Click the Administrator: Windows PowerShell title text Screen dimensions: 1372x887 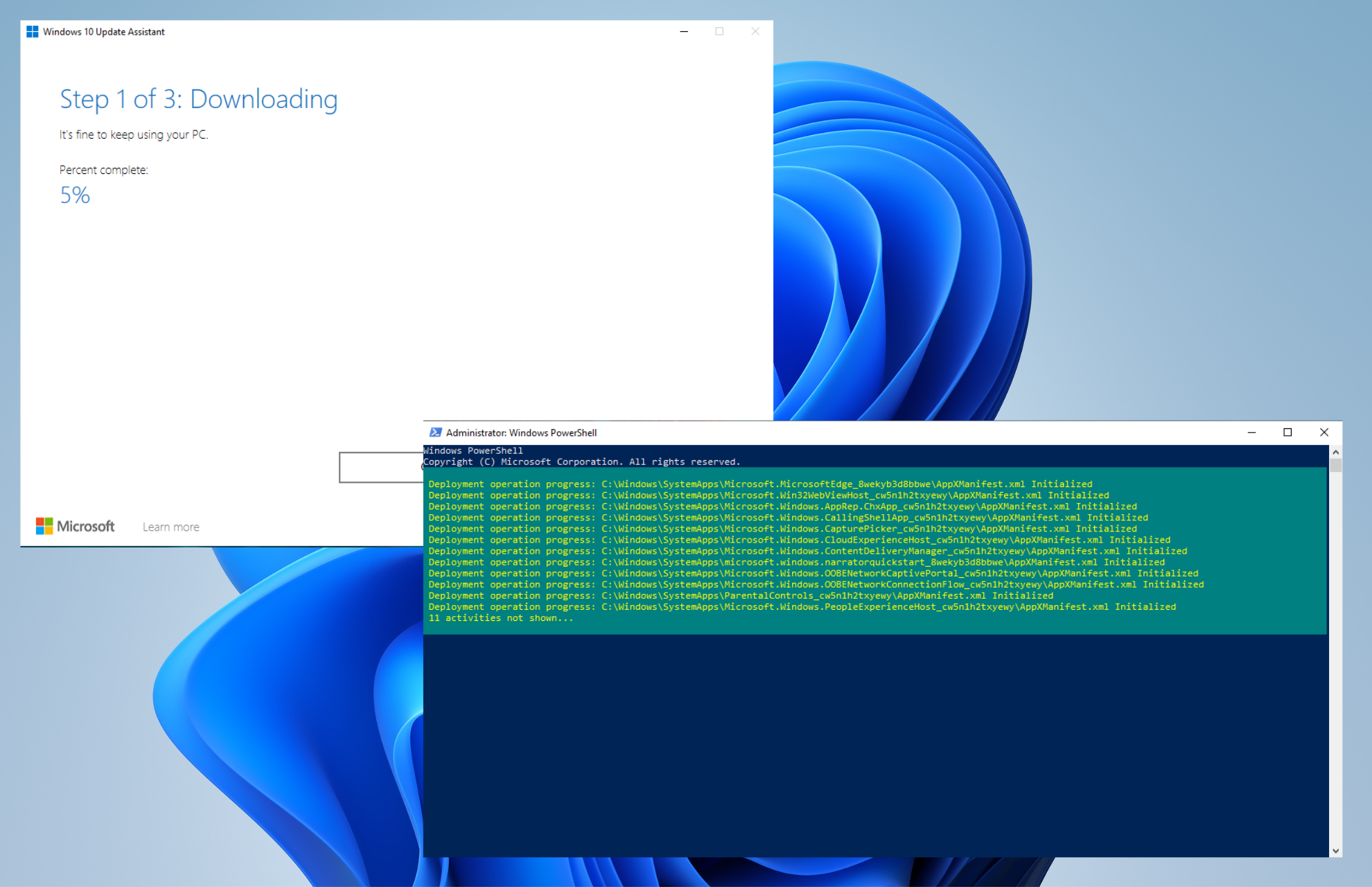[x=521, y=433]
